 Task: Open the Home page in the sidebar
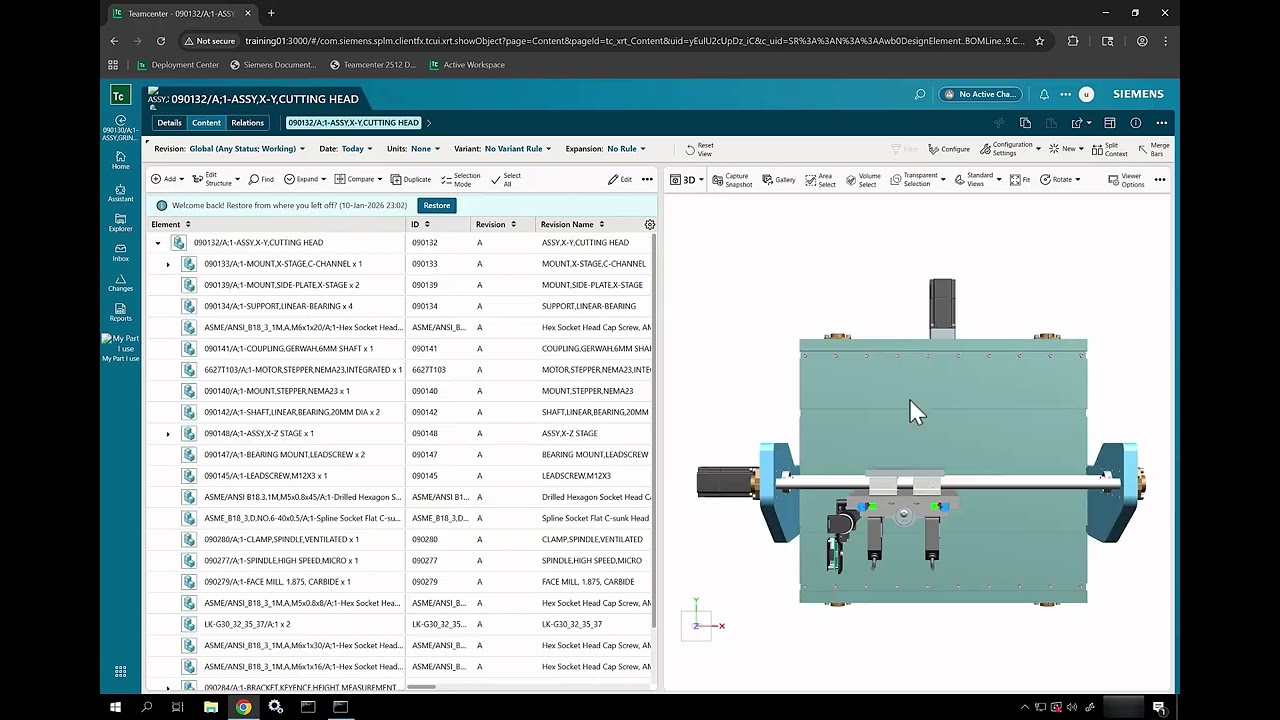coord(120,160)
